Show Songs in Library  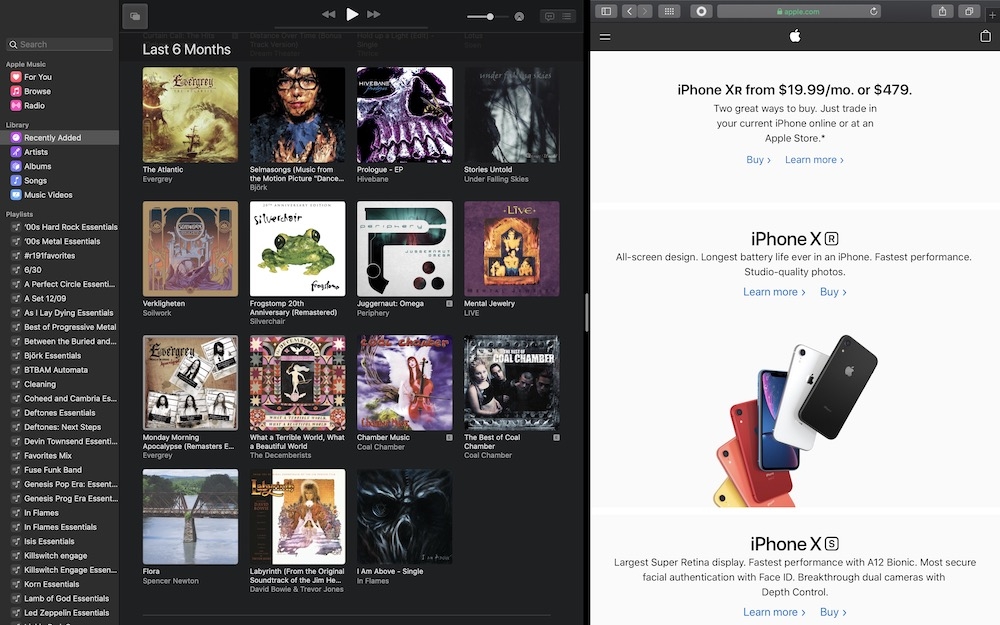[x=59, y=180]
